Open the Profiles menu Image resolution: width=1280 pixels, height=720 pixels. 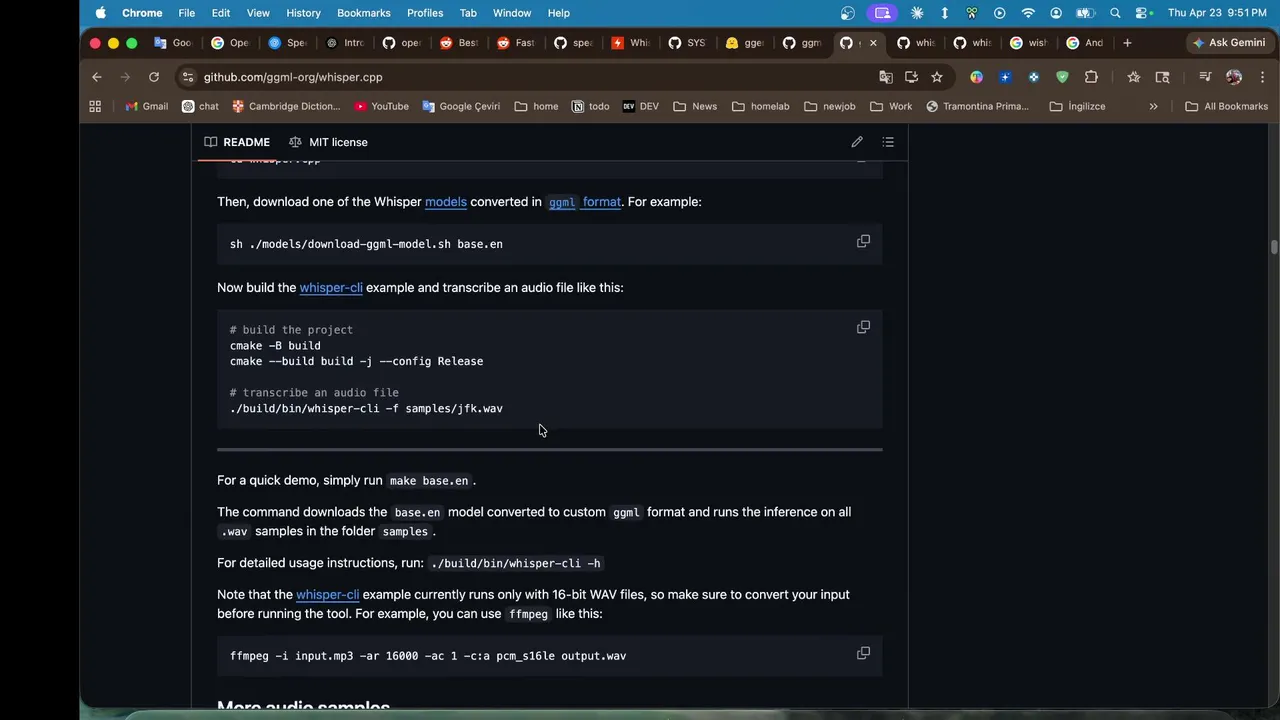click(425, 13)
